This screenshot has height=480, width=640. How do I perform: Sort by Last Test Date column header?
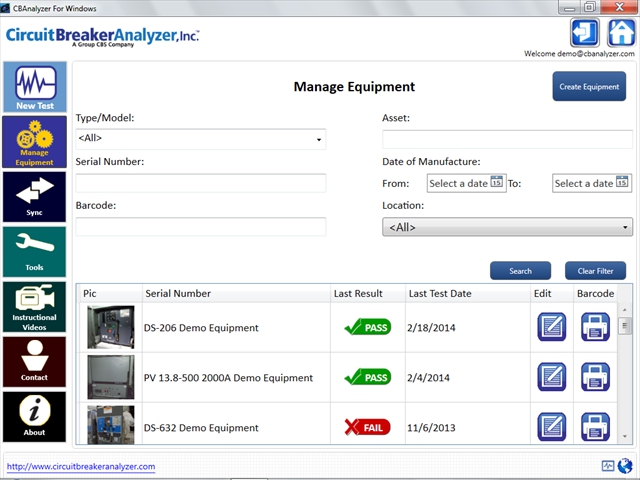(468, 293)
